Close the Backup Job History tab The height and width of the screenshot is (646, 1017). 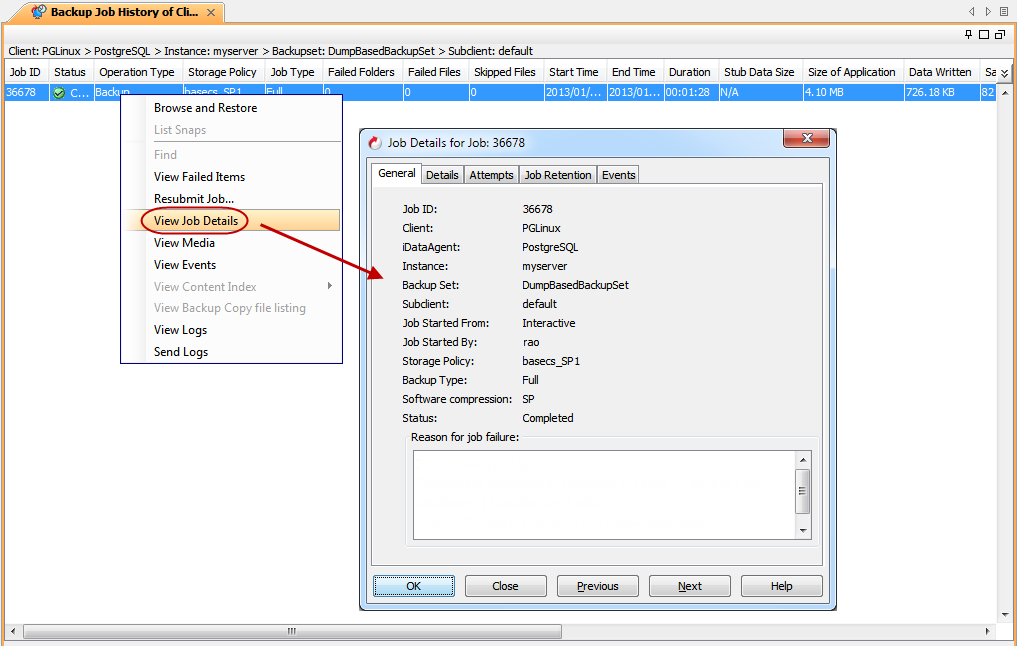point(211,12)
